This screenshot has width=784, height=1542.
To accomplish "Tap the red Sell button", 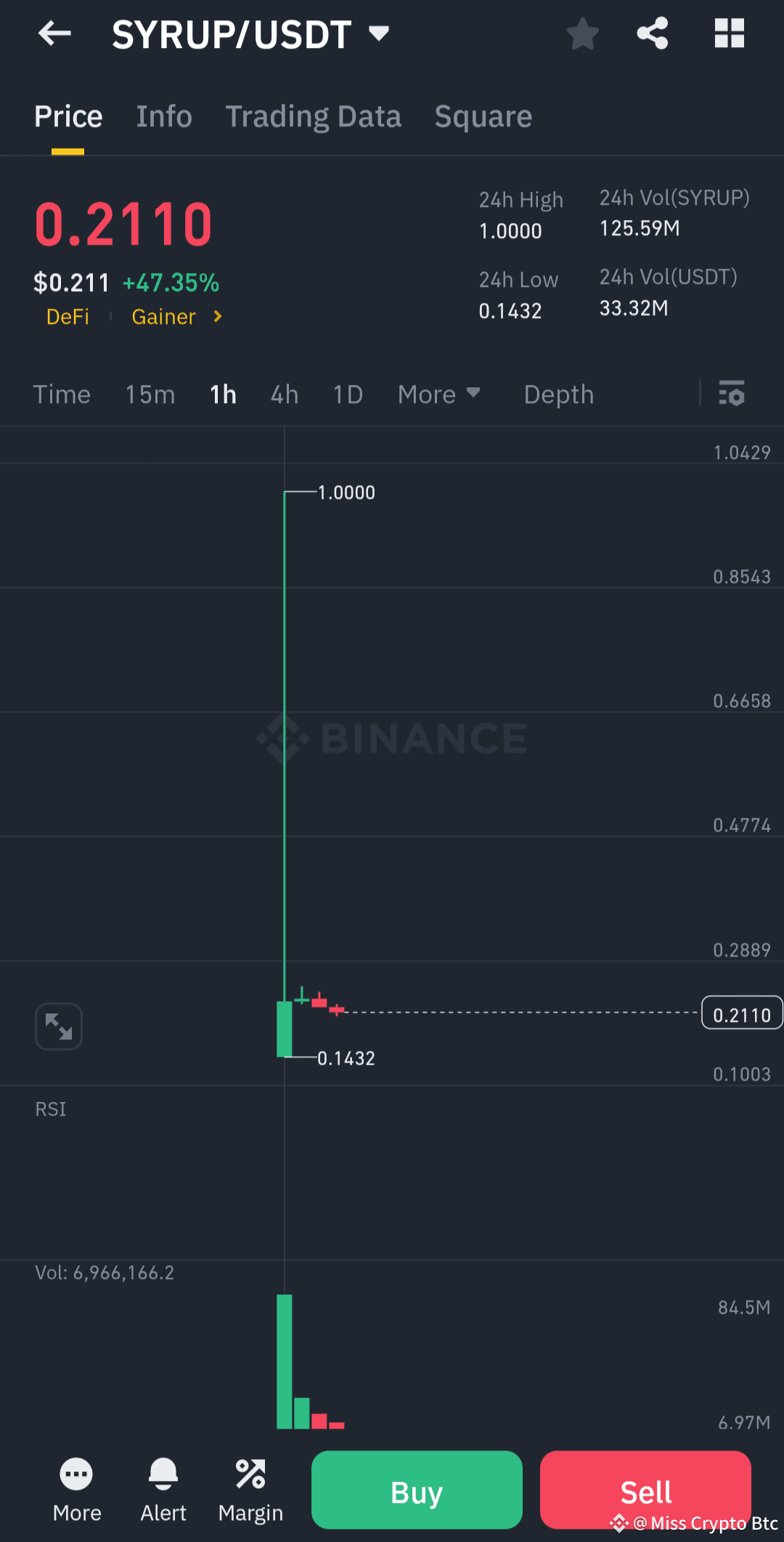I will click(645, 1490).
